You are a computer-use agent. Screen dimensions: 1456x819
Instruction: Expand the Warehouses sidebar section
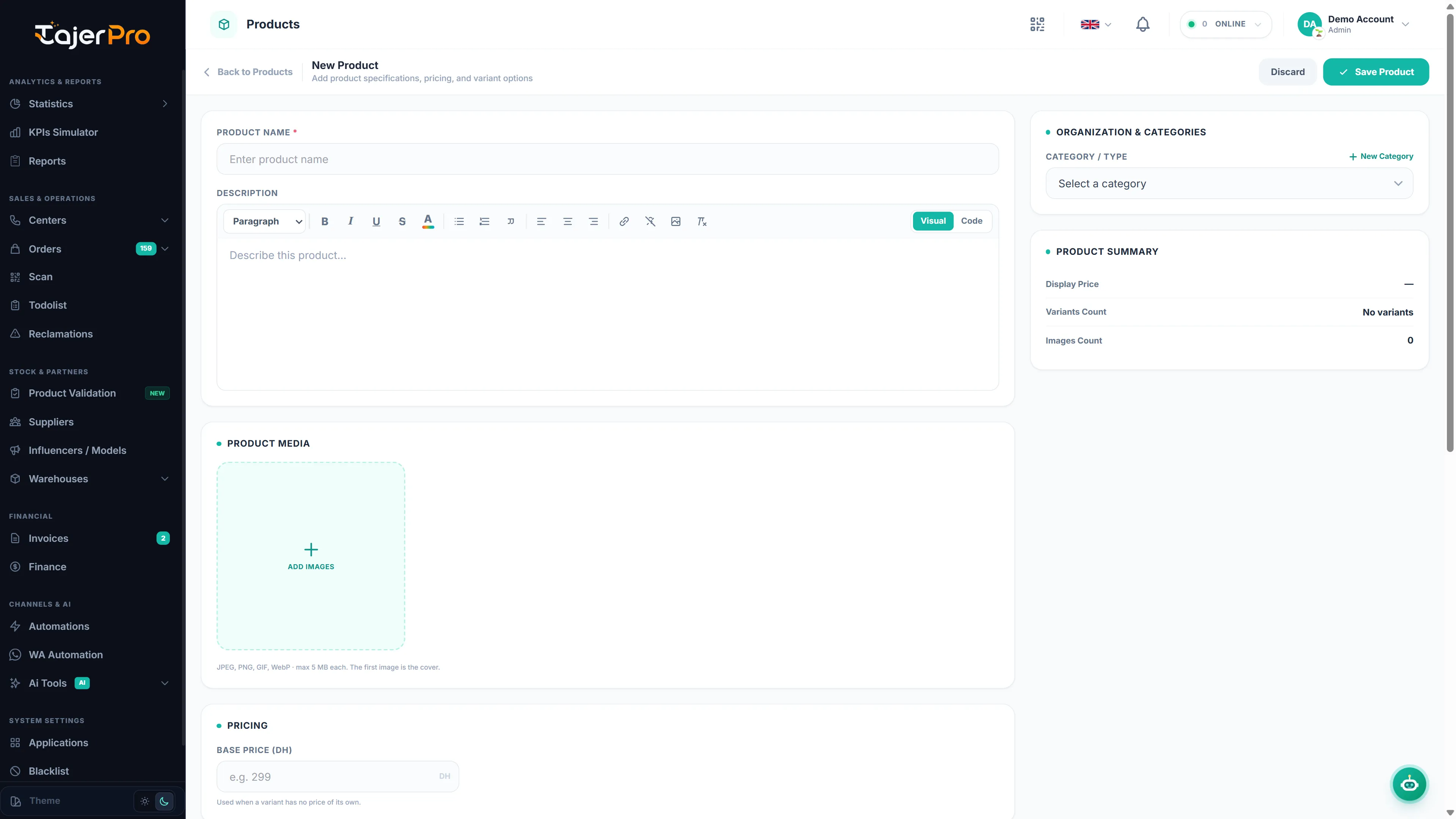click(165, 479)
